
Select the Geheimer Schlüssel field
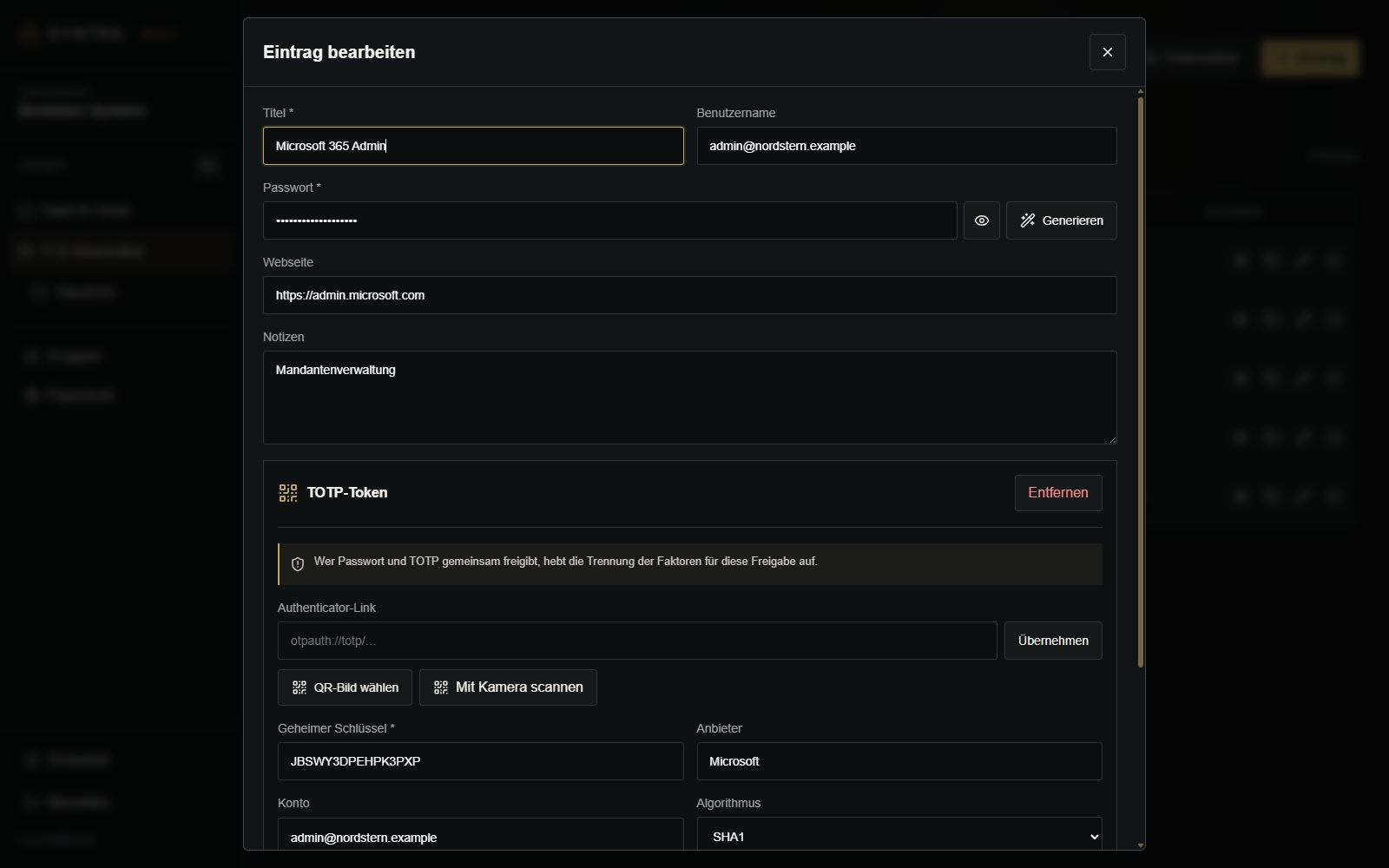point(480,761)
